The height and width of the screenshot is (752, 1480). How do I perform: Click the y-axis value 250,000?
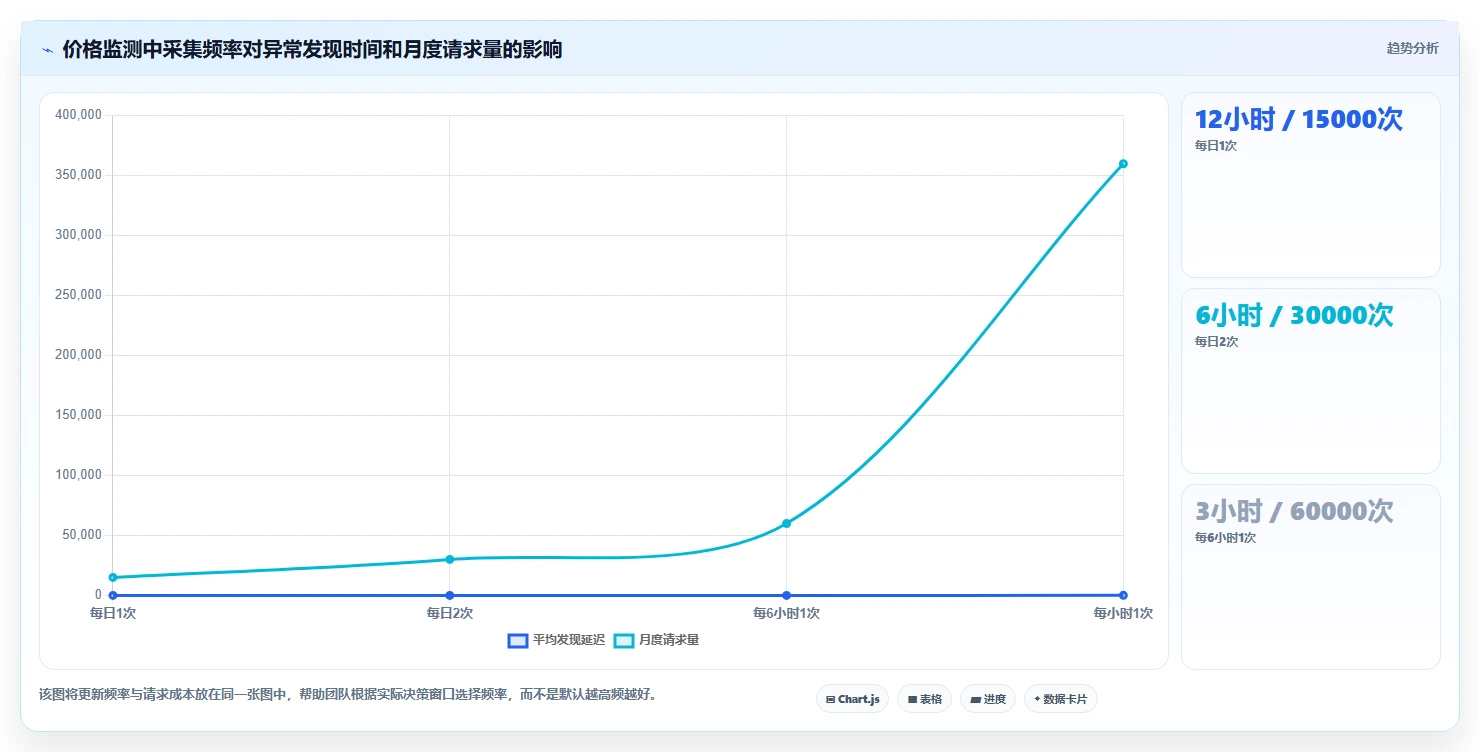(x=79, y=295)
